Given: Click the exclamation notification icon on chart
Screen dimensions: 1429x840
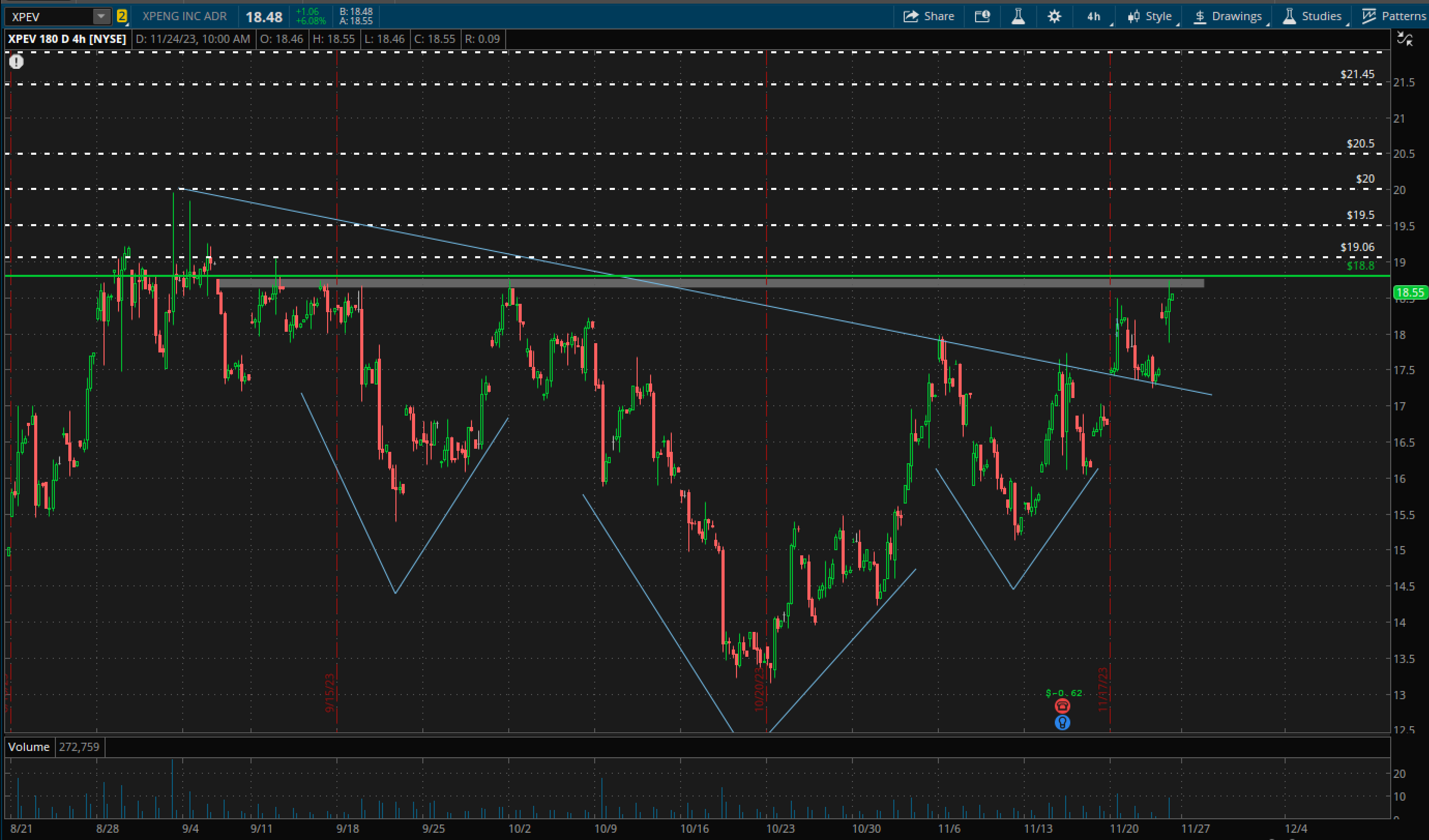Looking at the screenshot, I should tap(17, 61).
